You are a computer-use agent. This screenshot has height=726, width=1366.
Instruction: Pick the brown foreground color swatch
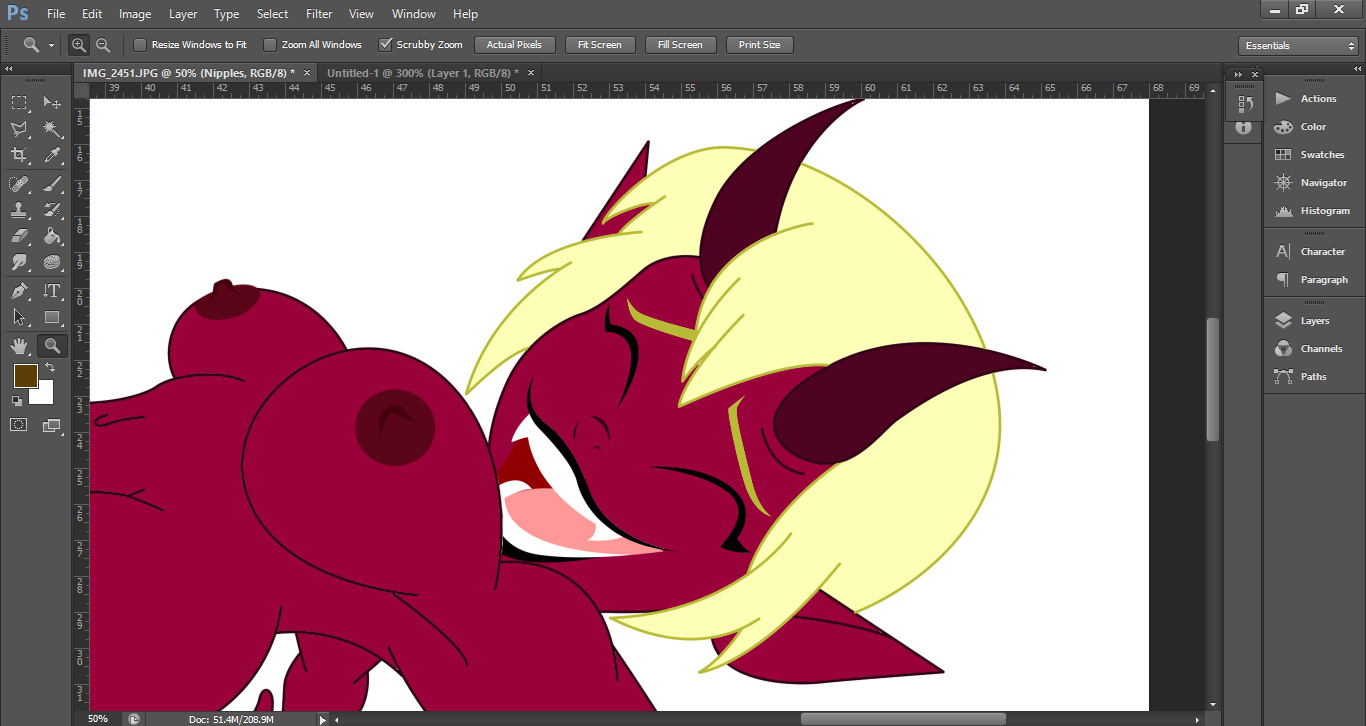click(x=24, y=375)
